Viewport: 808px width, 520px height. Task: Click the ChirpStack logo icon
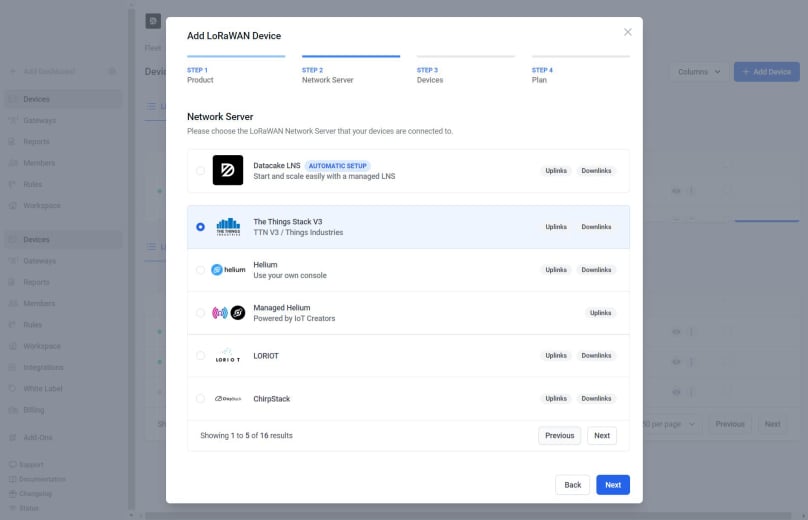[x=228, y=399]
